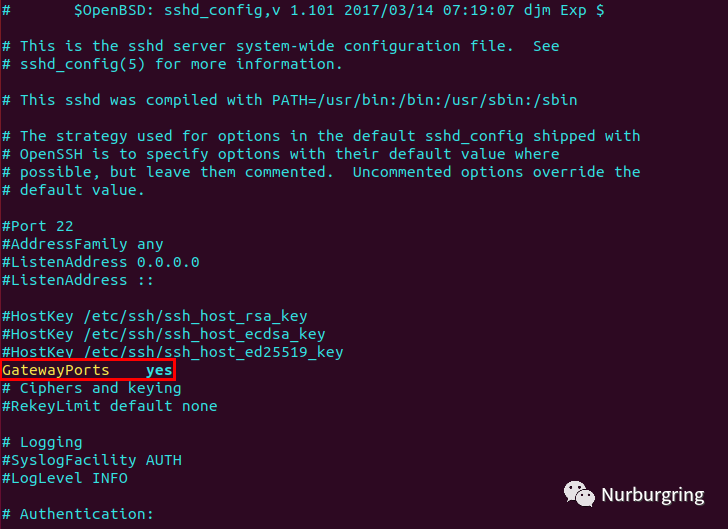
Task: Click the #ListenAddress 0.0.0.0 line
Action: (x=101, y=262)
